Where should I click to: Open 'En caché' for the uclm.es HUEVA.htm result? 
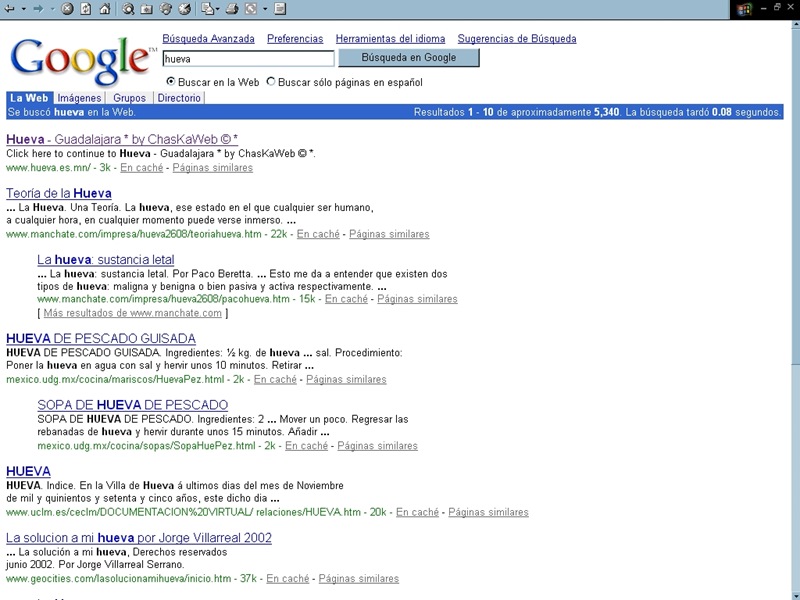coord(417,512)
